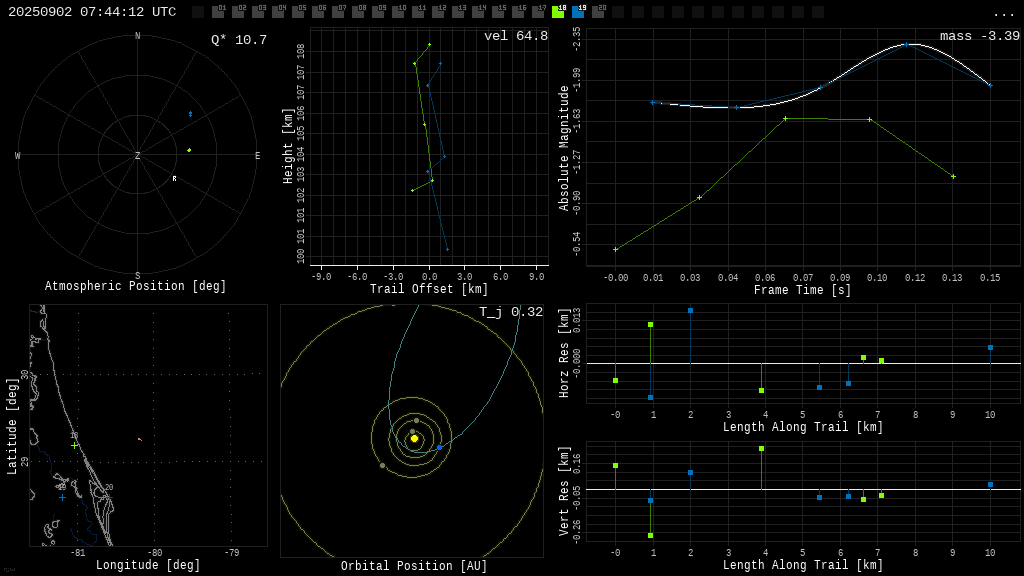Click the gray station 01 box
The width and height of the screenshot is (1024, 576).
coord(219,11)
